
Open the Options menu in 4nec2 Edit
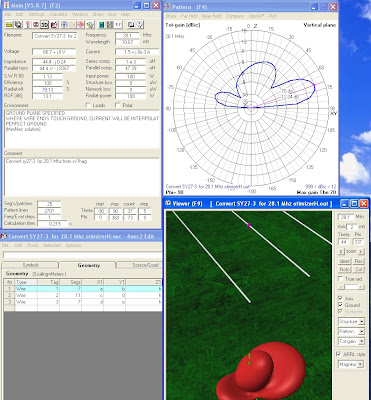73,245
